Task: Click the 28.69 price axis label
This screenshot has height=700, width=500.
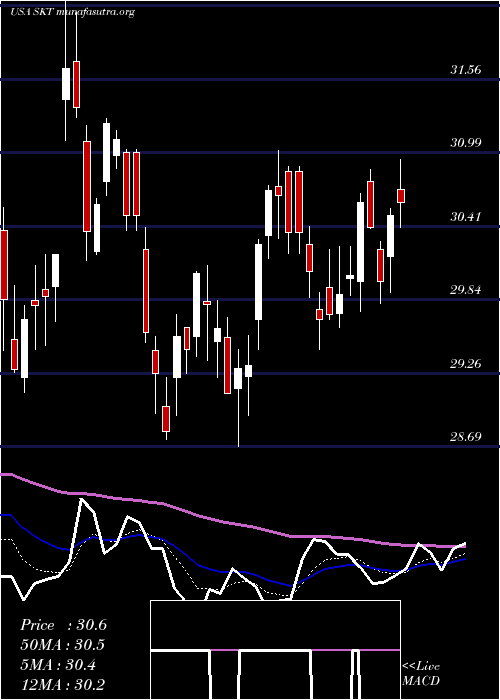Action: pos(466,436)
